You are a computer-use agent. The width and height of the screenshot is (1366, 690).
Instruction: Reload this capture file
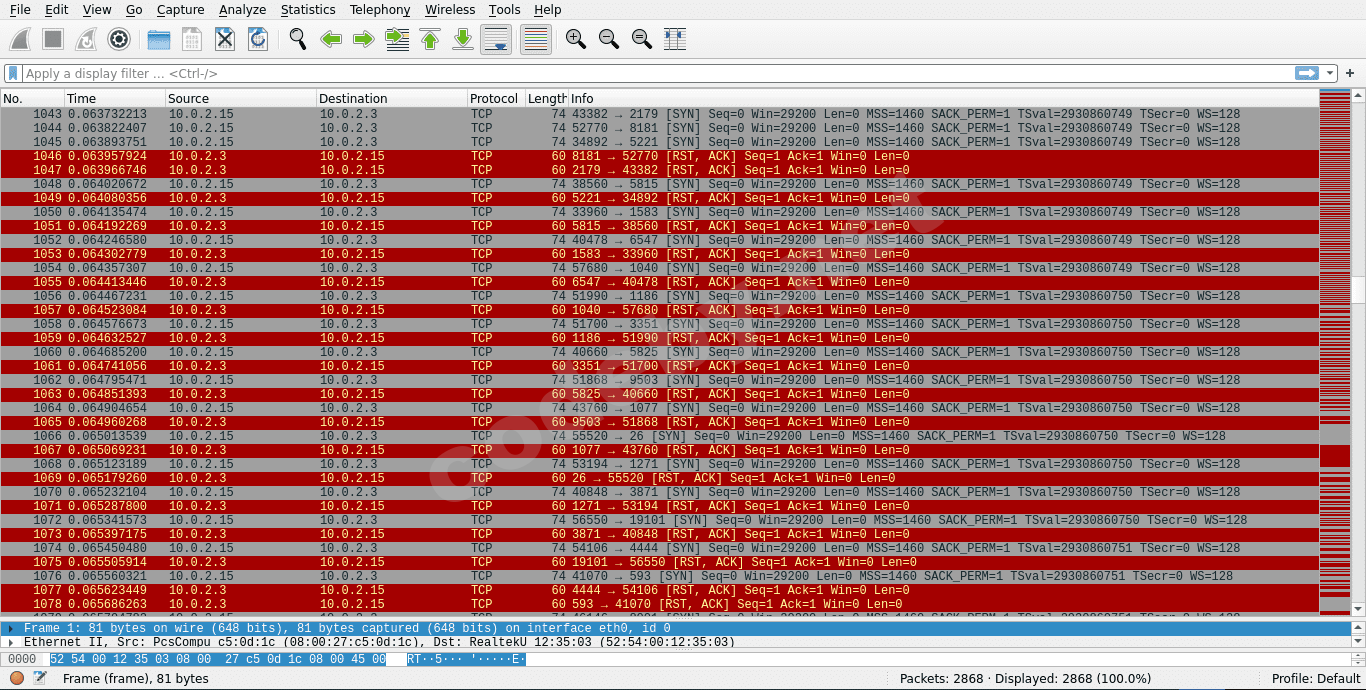[x=258, y=39]
